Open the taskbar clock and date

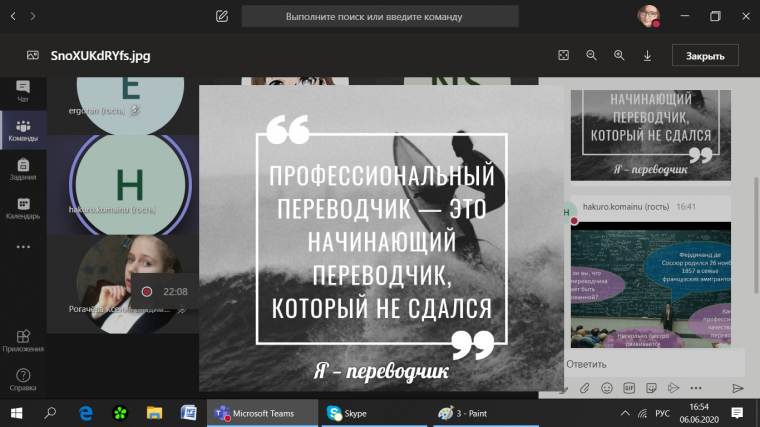tap(699, 413)
